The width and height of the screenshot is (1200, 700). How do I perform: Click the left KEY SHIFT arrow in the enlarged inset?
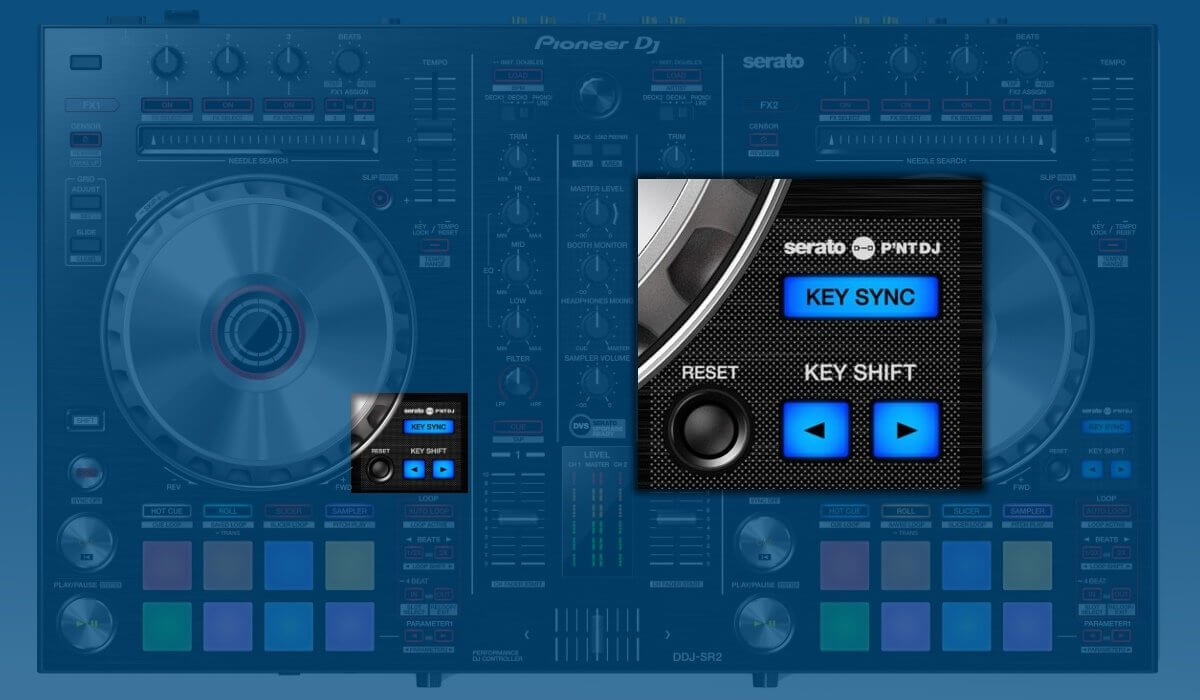816,430
